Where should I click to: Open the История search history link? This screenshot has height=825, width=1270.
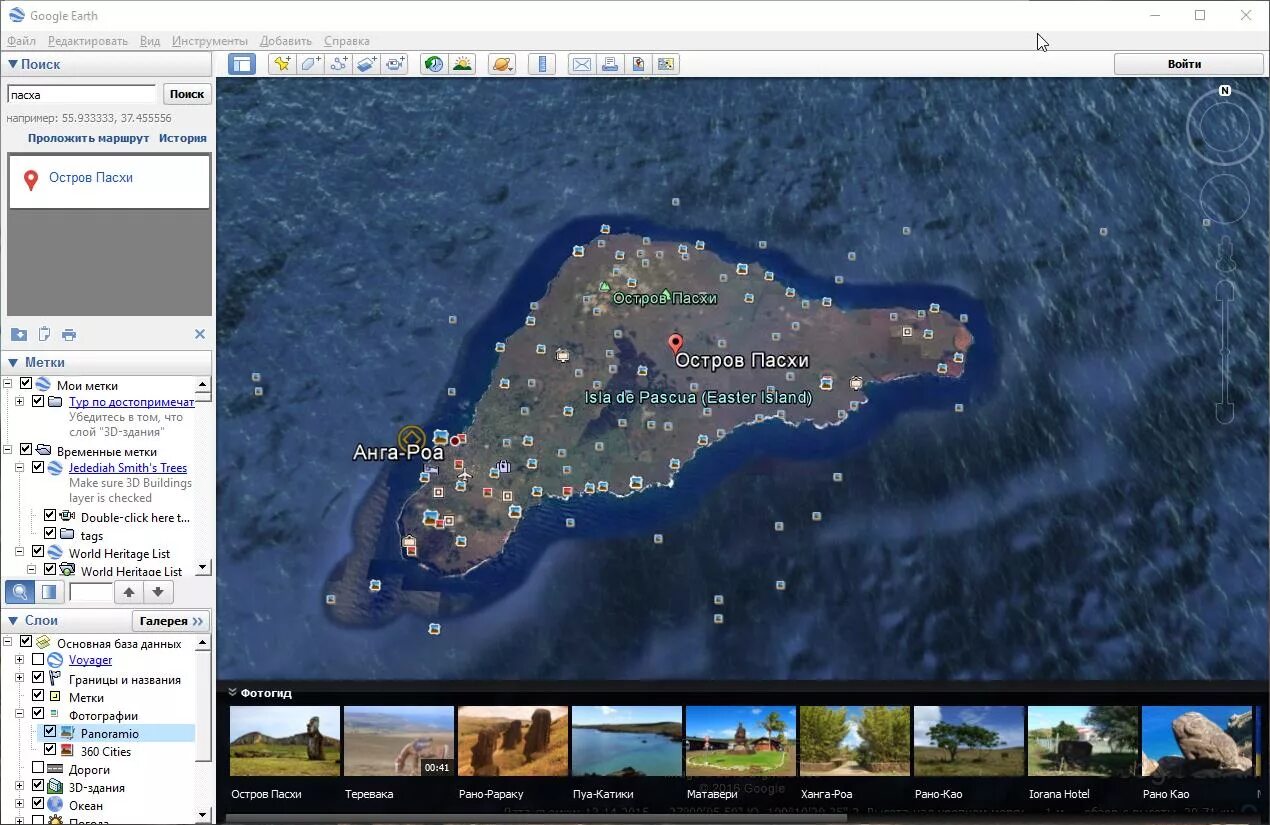(183, 138)
